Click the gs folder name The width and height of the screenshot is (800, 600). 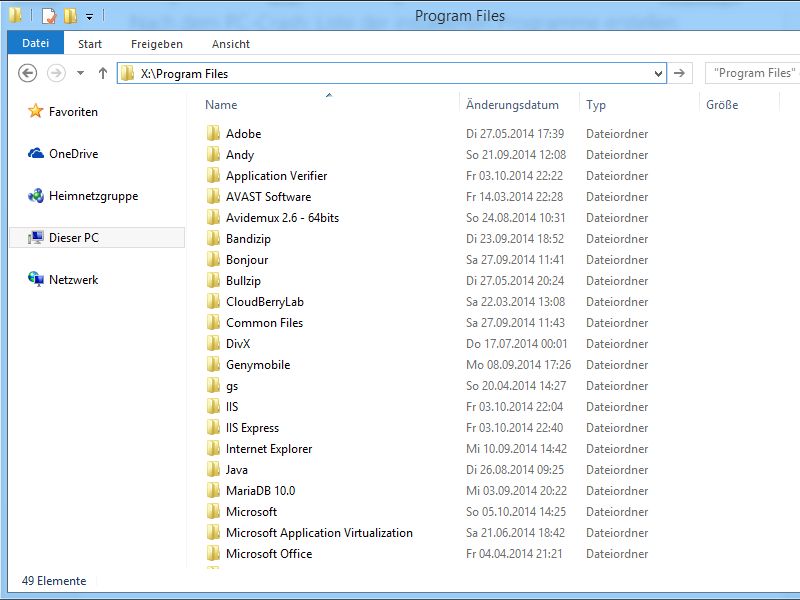232,386
